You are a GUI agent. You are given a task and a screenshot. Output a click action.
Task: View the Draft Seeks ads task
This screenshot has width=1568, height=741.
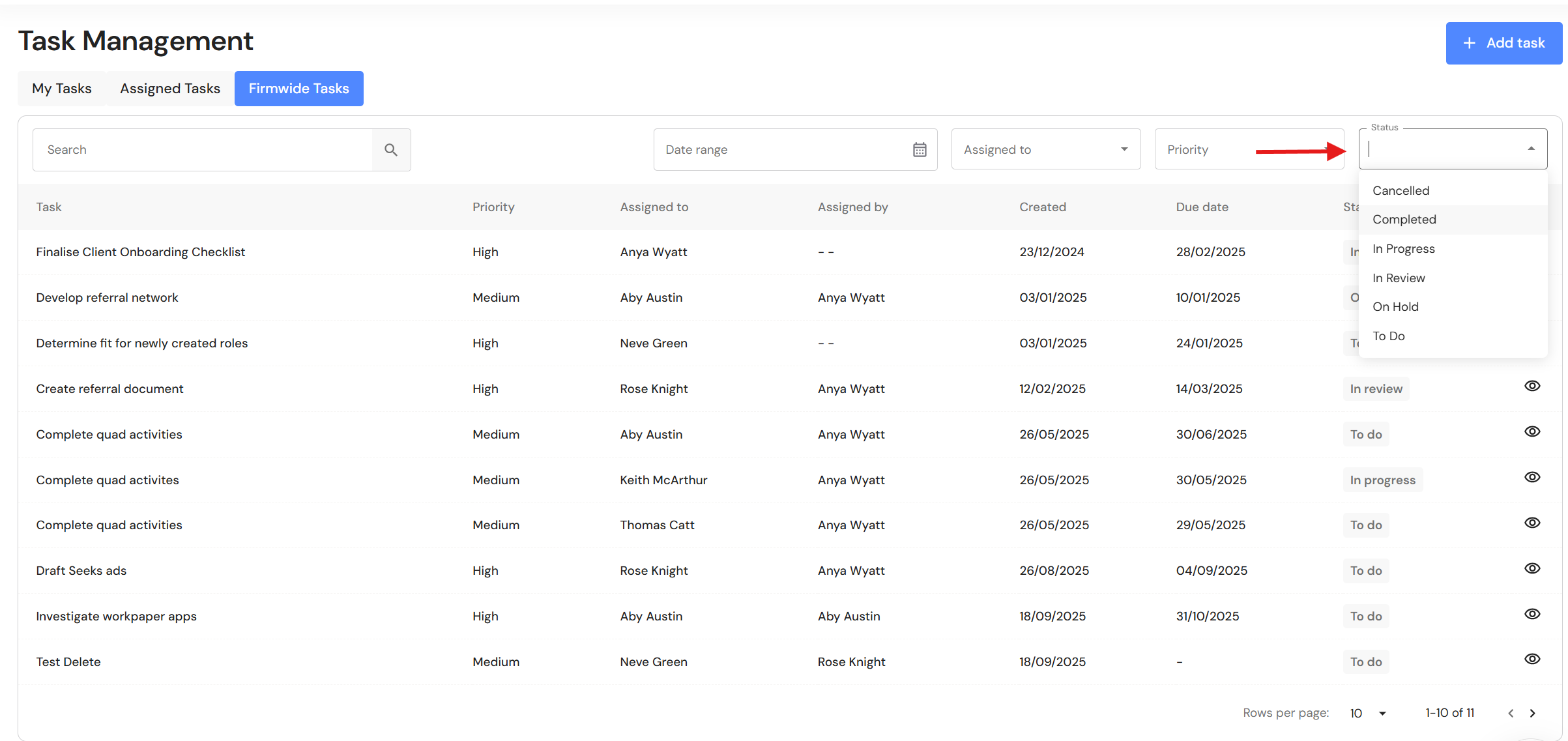pyautogui.click(x=1532, y=569)
